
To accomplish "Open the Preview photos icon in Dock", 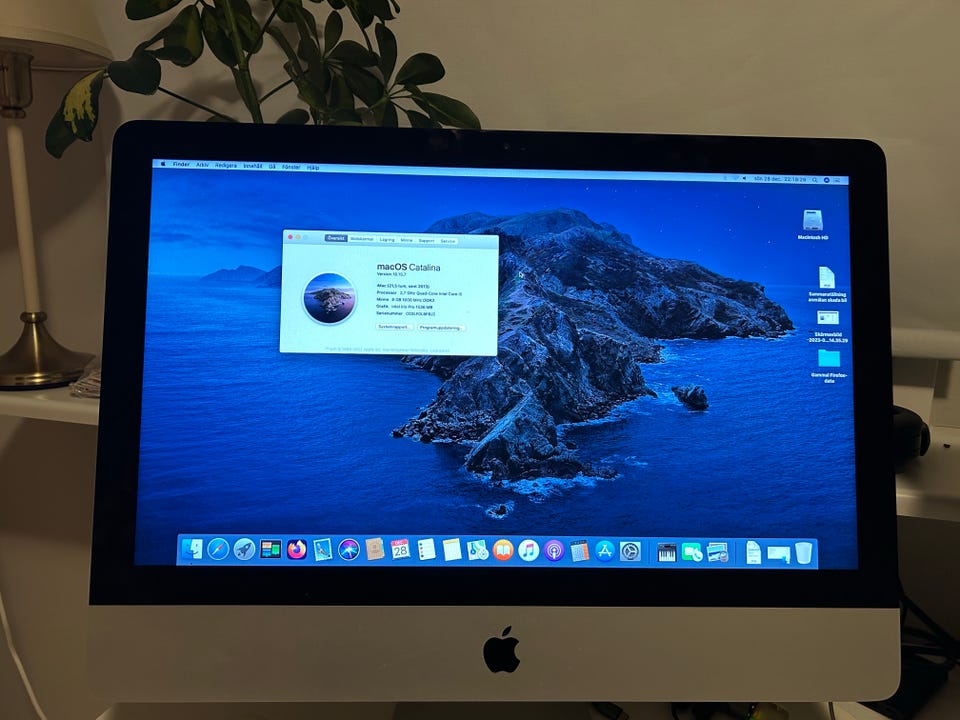I will [x=717, y=553].
